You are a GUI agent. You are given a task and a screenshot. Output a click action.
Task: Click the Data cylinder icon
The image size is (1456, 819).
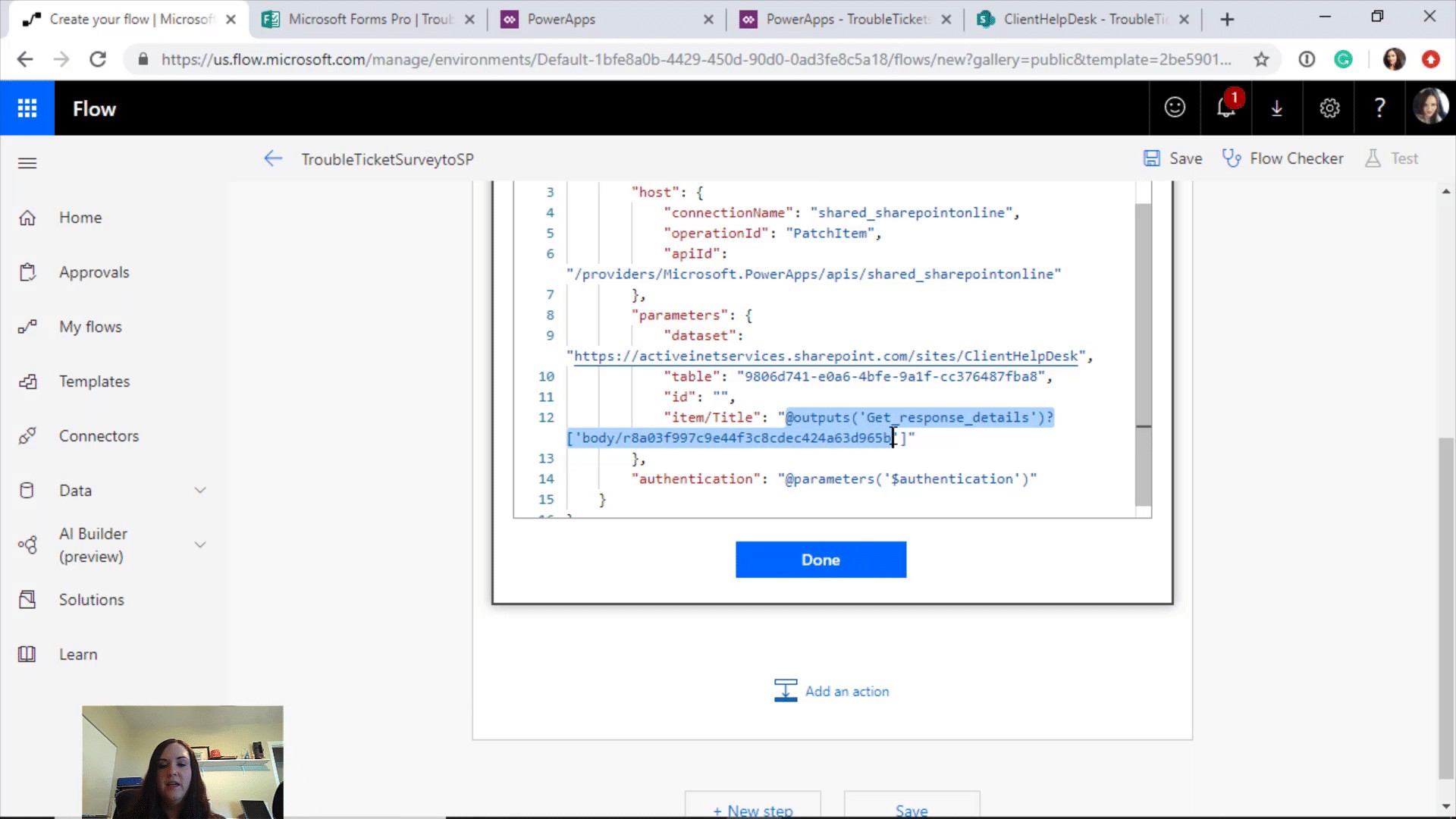[x=27, y=491]
